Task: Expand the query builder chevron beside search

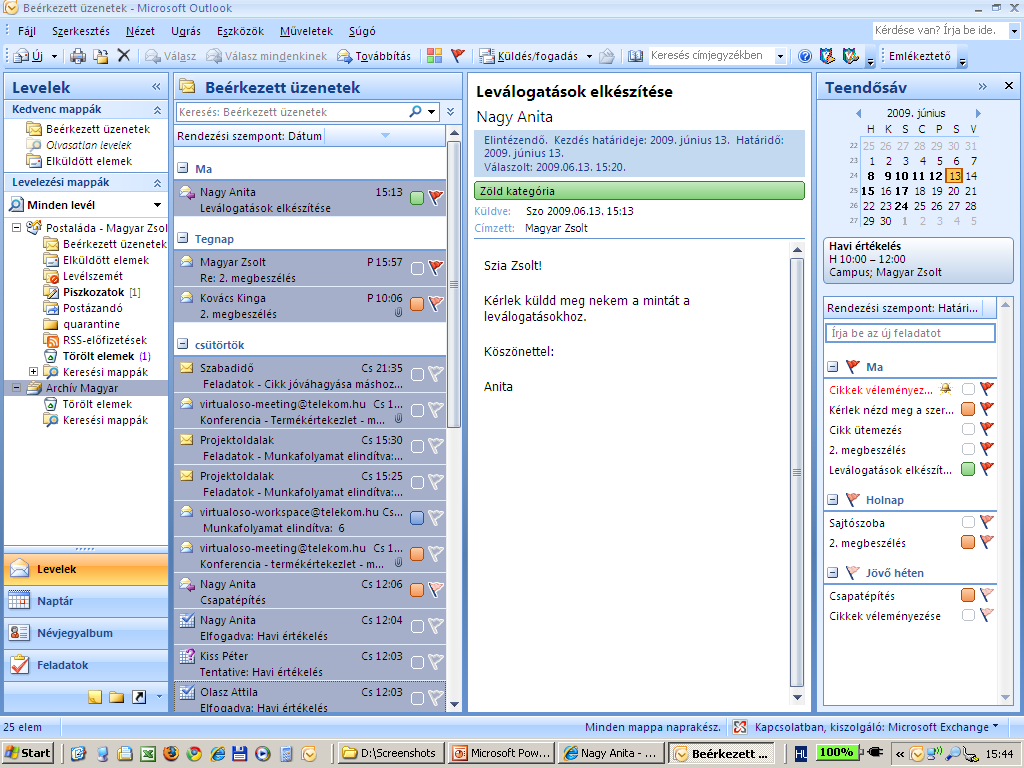Action: (x=451, y=112)
